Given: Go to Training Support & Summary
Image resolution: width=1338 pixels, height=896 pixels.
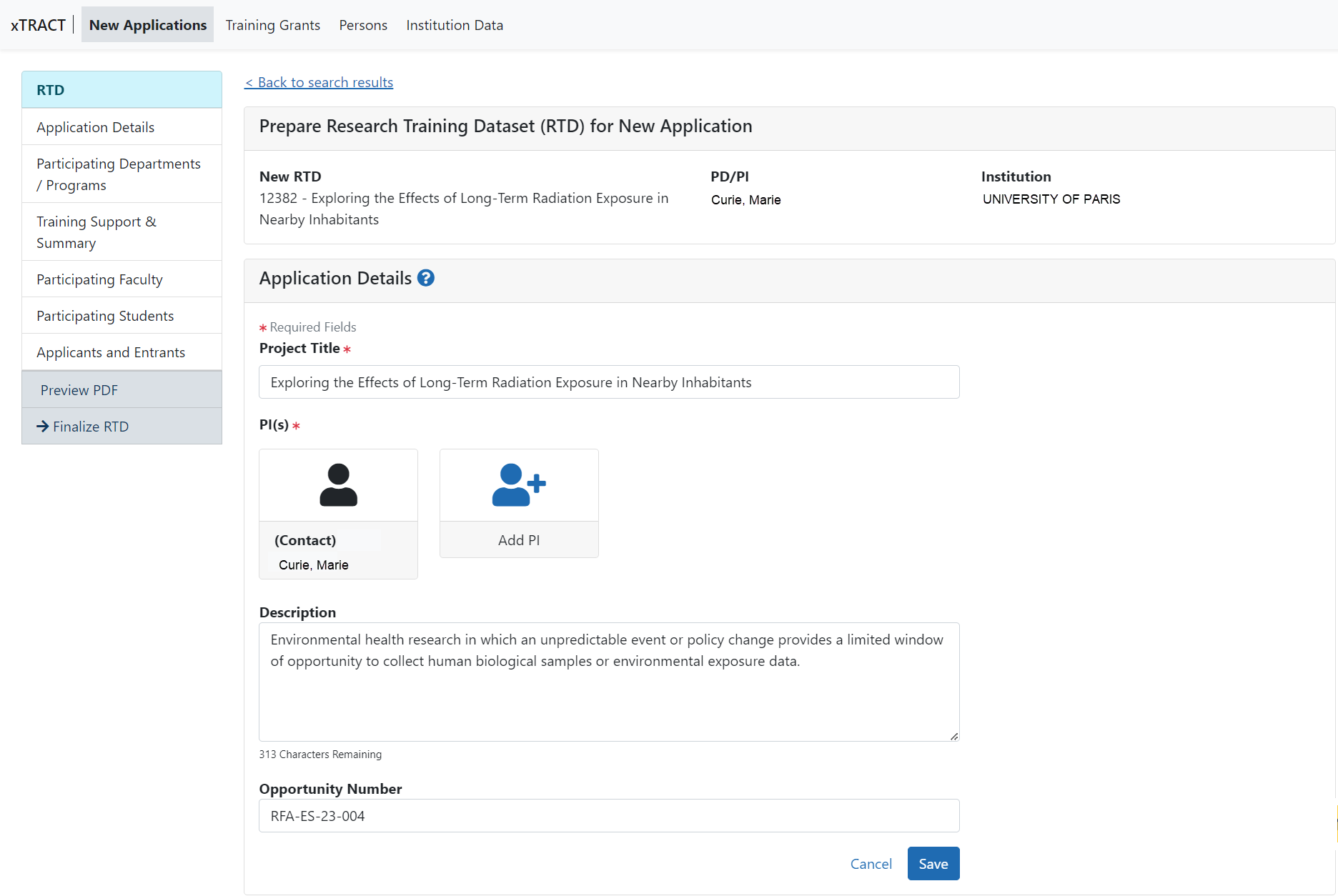Looking at the screenshot, I should [96, 232].
